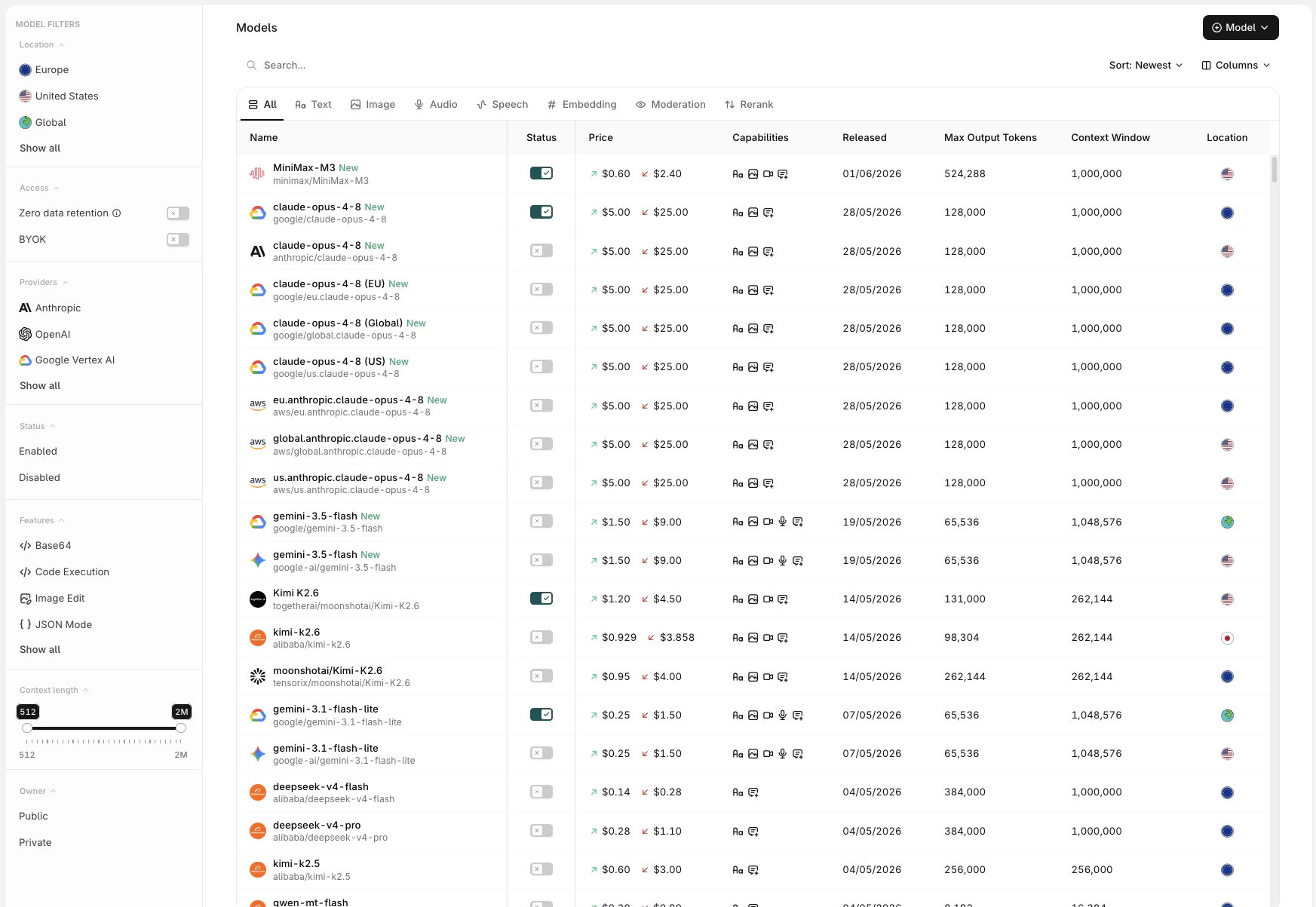Disable google/gemini-3.1-flash-lite status toggle
1316x907 pixels.
pyautogui.click(x=541, y=714)
